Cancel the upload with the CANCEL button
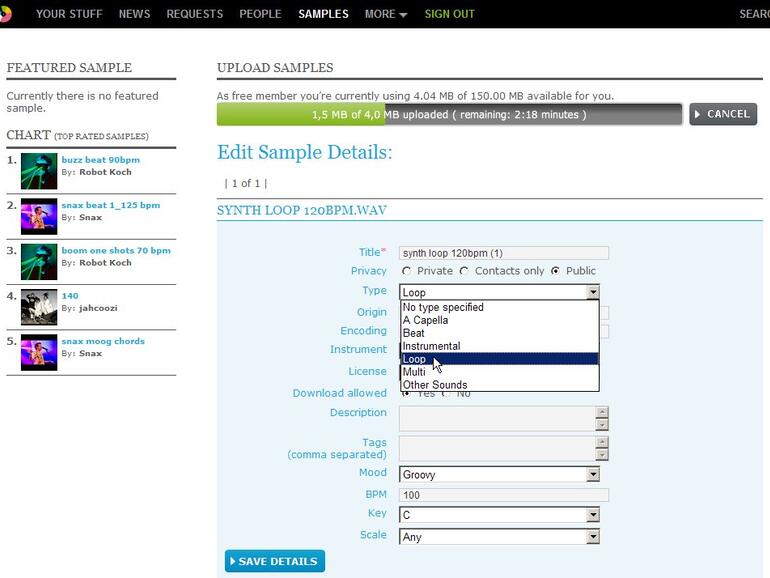Screen dimensions: 770x578 pyautogui.click(x=723, y=114)
